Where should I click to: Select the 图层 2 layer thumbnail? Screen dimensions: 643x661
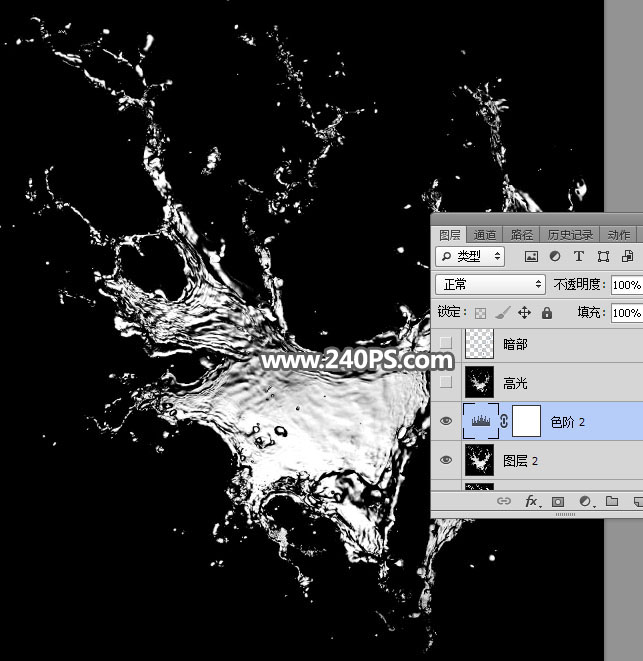point(479,460)
